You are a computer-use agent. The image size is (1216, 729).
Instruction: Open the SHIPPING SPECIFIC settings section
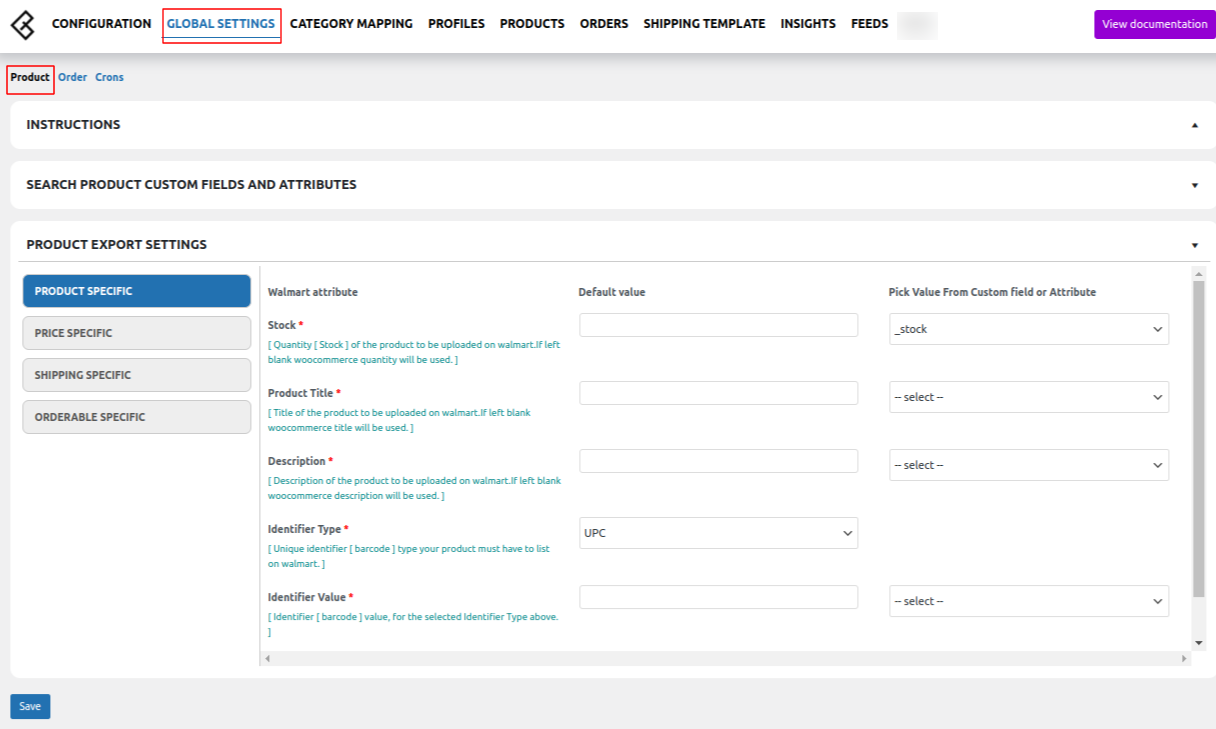click(x=136, y=375)
